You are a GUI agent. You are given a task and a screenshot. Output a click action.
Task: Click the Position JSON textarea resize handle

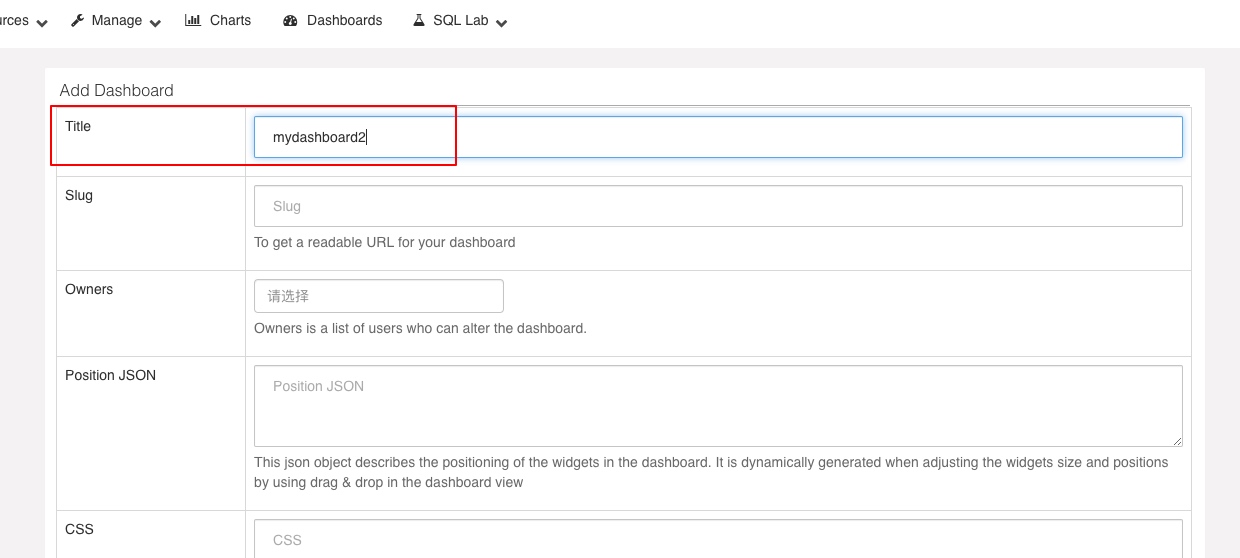1177,441
